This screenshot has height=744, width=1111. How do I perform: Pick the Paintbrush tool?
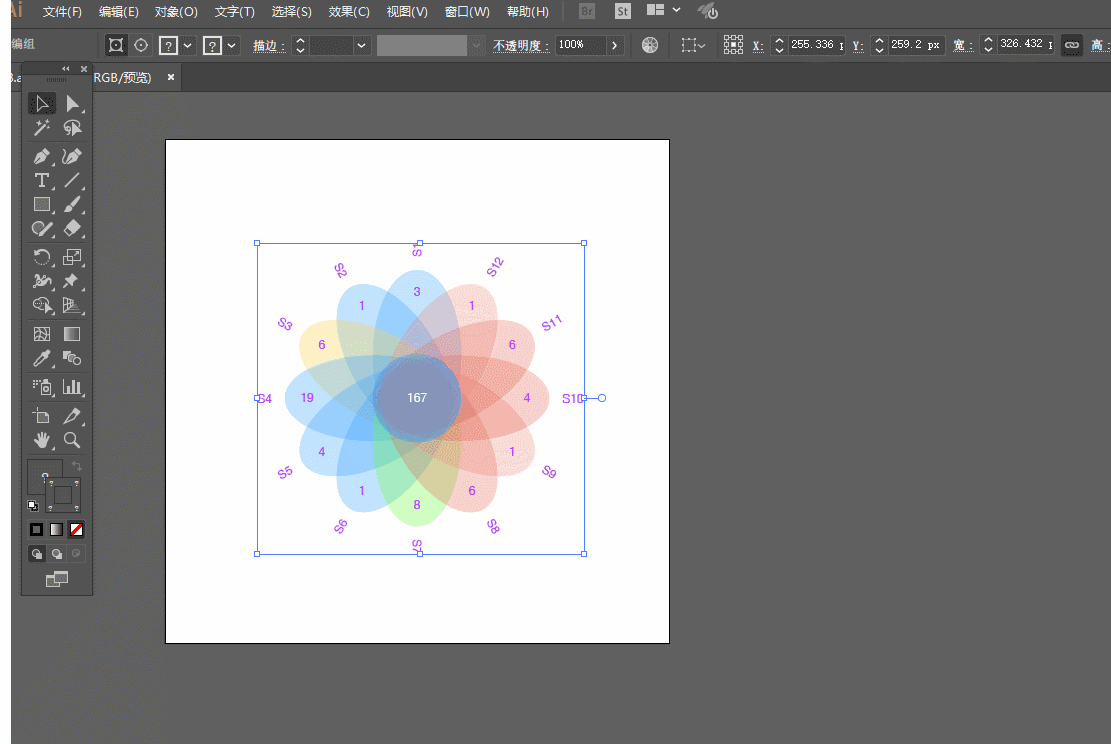72,204
